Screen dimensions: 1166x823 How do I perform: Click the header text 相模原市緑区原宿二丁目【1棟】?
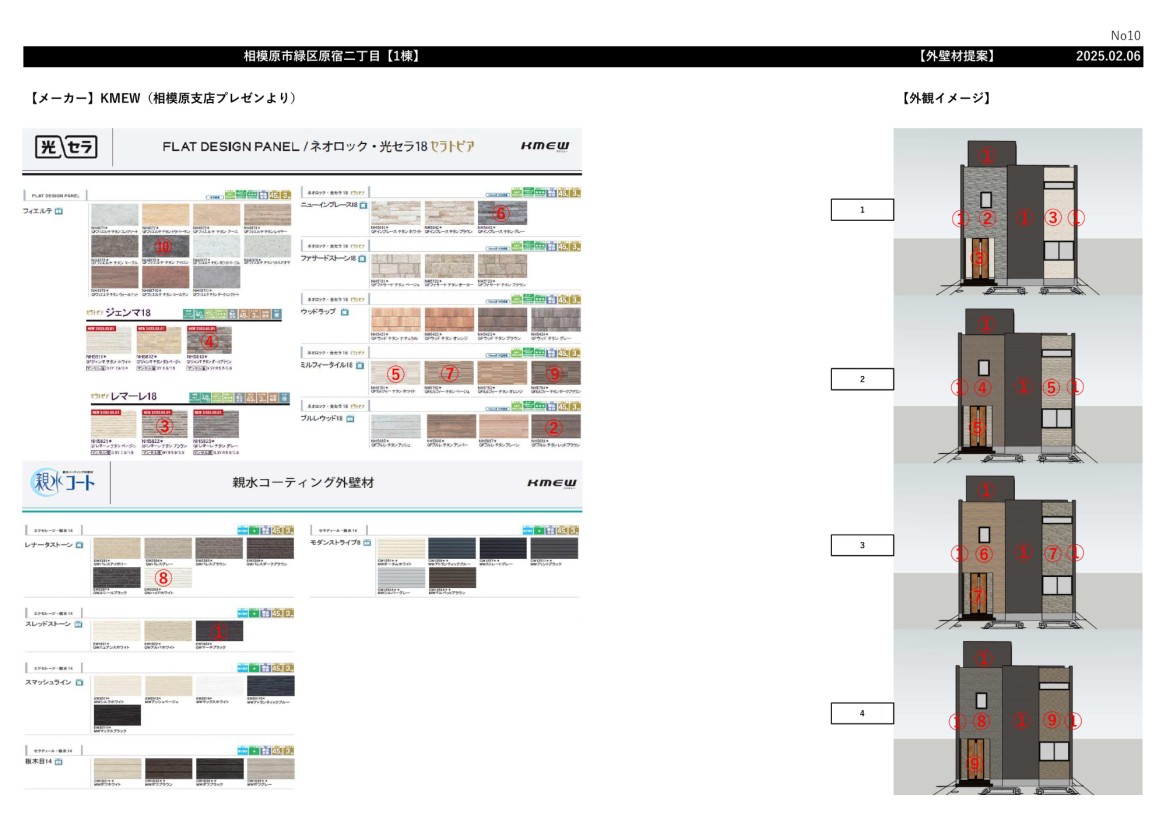point(332,57)
